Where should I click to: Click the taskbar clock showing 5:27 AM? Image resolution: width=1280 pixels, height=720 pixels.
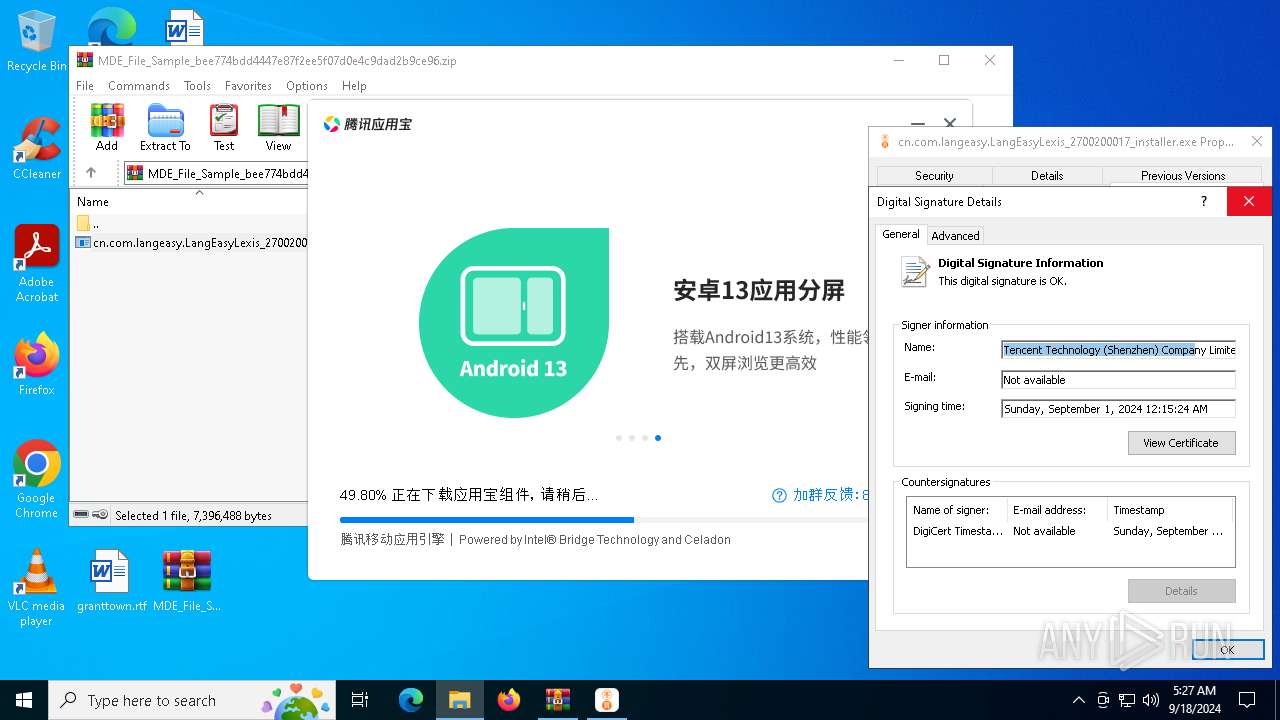(1194, 700)
